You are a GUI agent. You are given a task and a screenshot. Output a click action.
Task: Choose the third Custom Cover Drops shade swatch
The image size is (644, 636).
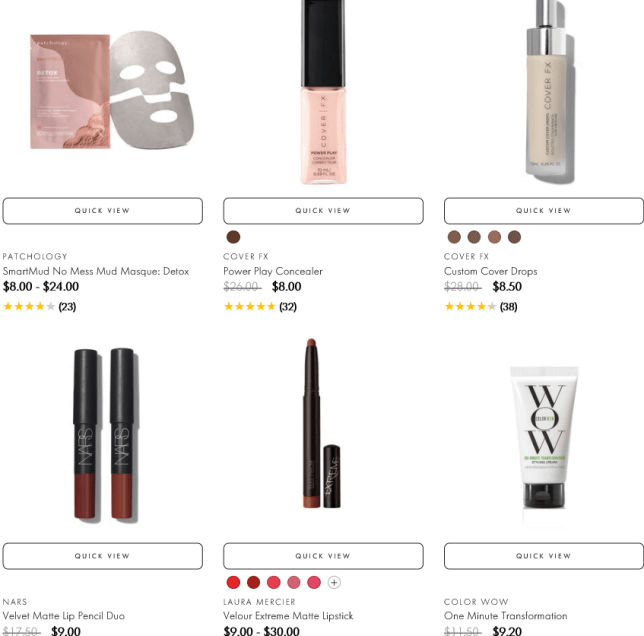click(494, 237)
